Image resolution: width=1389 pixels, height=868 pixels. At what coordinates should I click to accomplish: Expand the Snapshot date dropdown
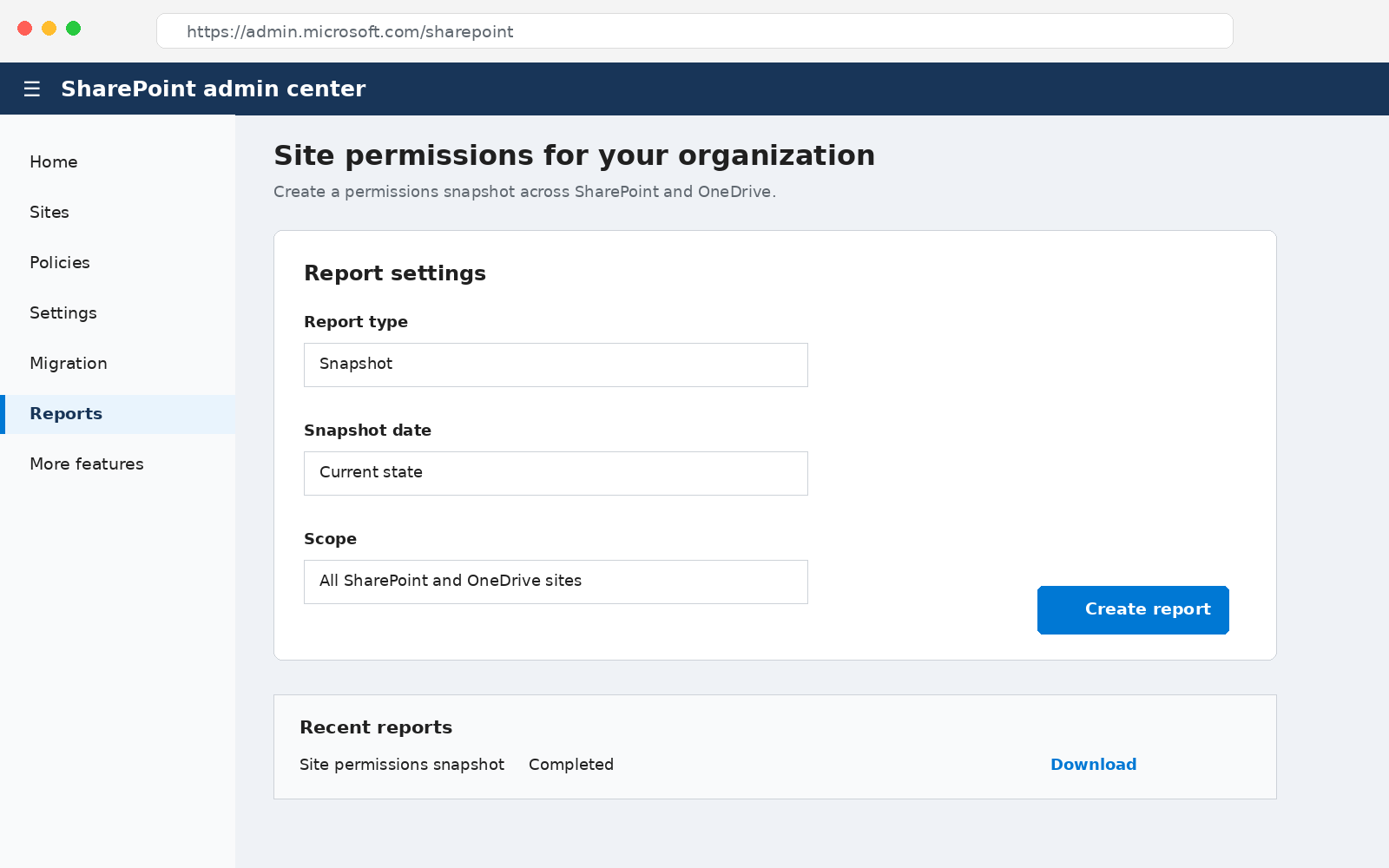point(556,473)
